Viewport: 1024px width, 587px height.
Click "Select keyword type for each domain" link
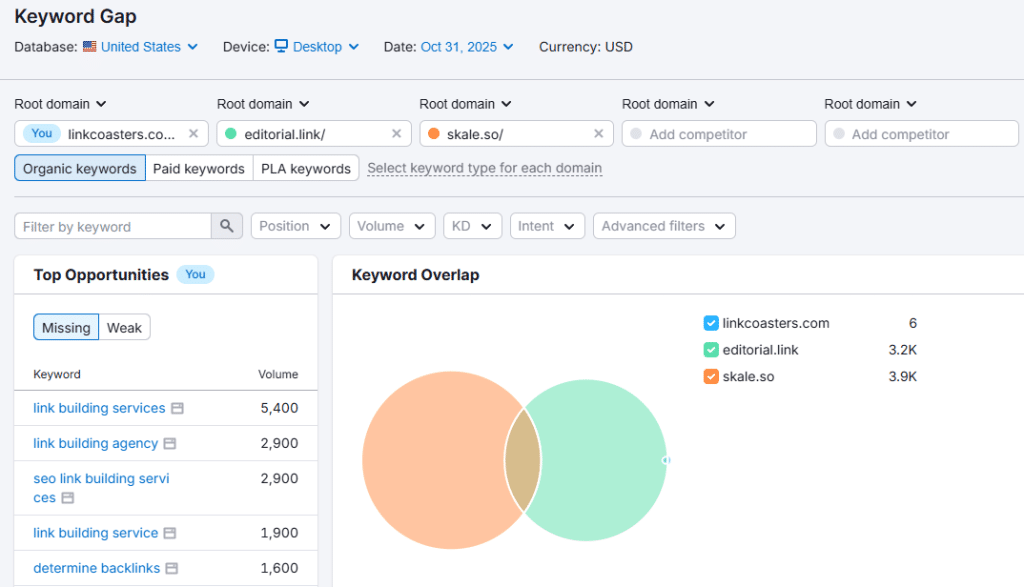484,168
